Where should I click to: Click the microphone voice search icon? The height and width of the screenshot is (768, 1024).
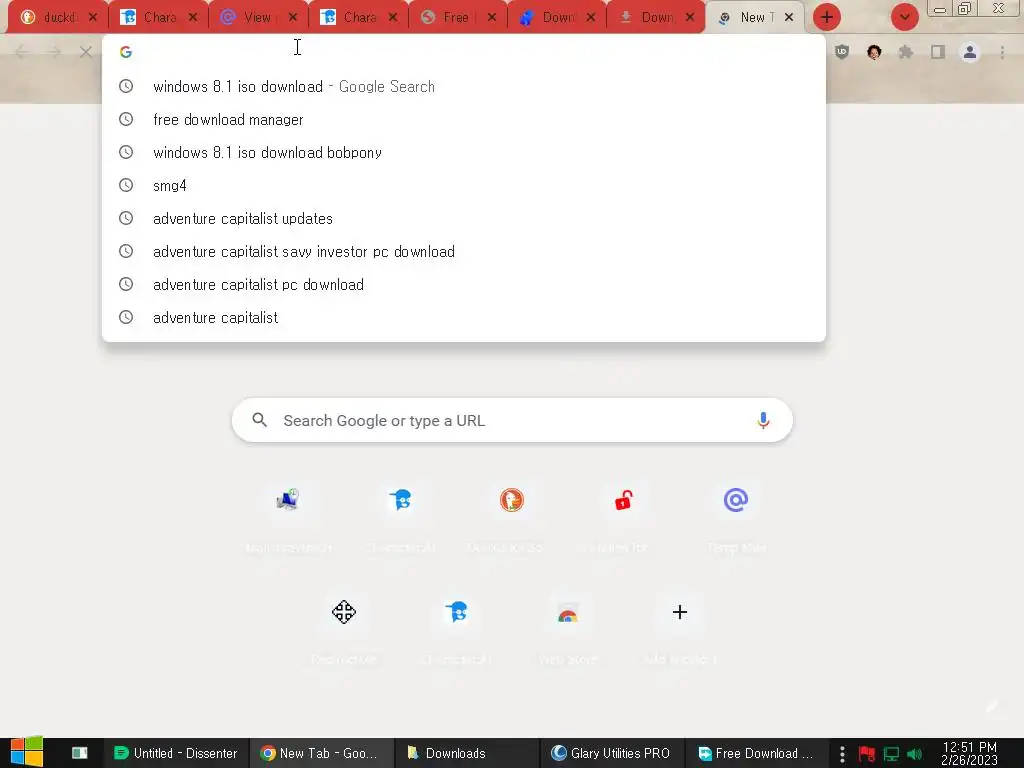click(763, 420)
